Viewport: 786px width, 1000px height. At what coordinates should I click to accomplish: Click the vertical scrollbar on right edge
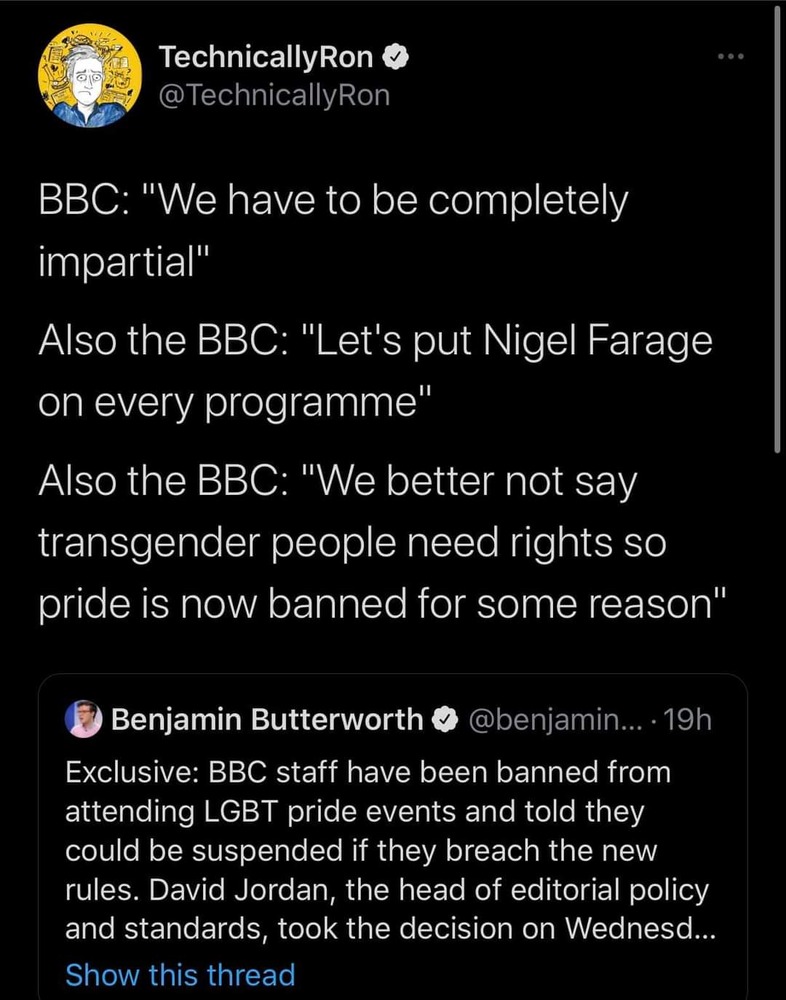(778, 230)
